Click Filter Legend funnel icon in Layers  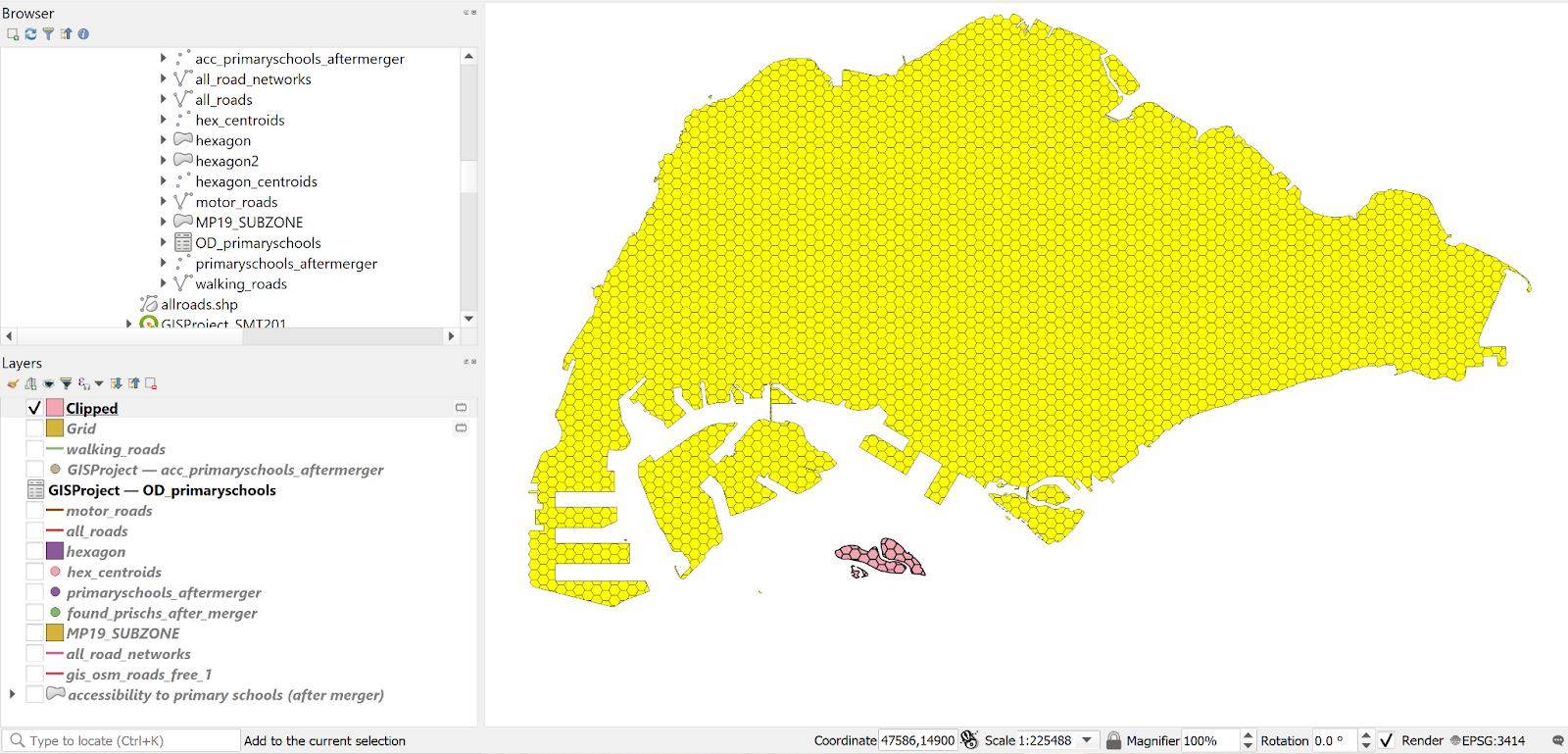point(66,384)
